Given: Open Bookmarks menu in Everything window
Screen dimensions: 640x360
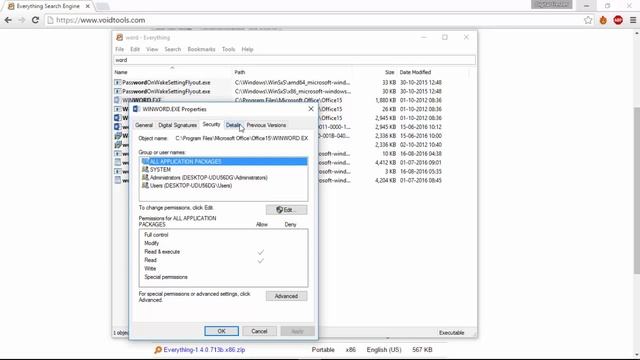Looking at the screenshot, I should (x=201, y=49).
